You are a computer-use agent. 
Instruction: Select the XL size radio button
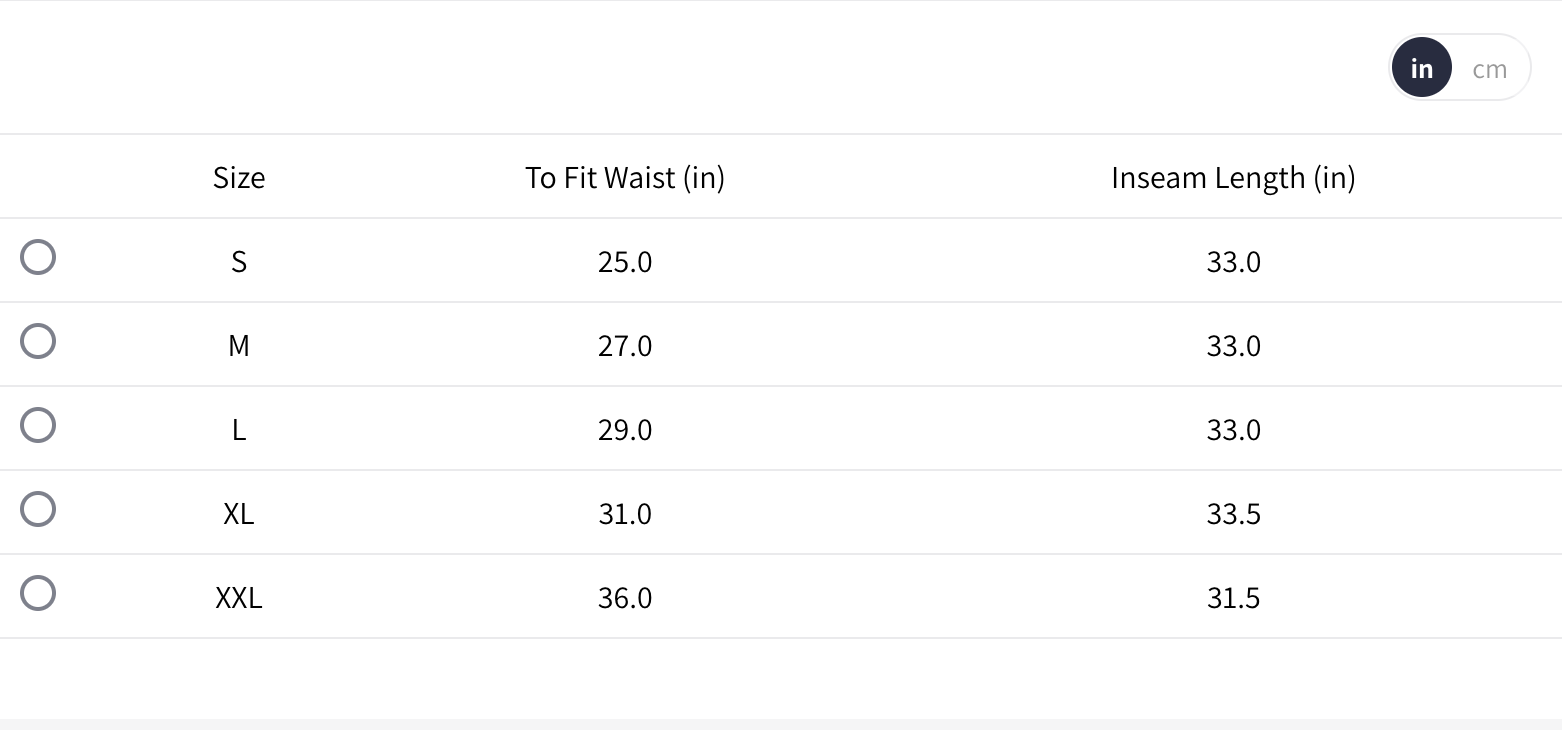(x=38, y=510)
